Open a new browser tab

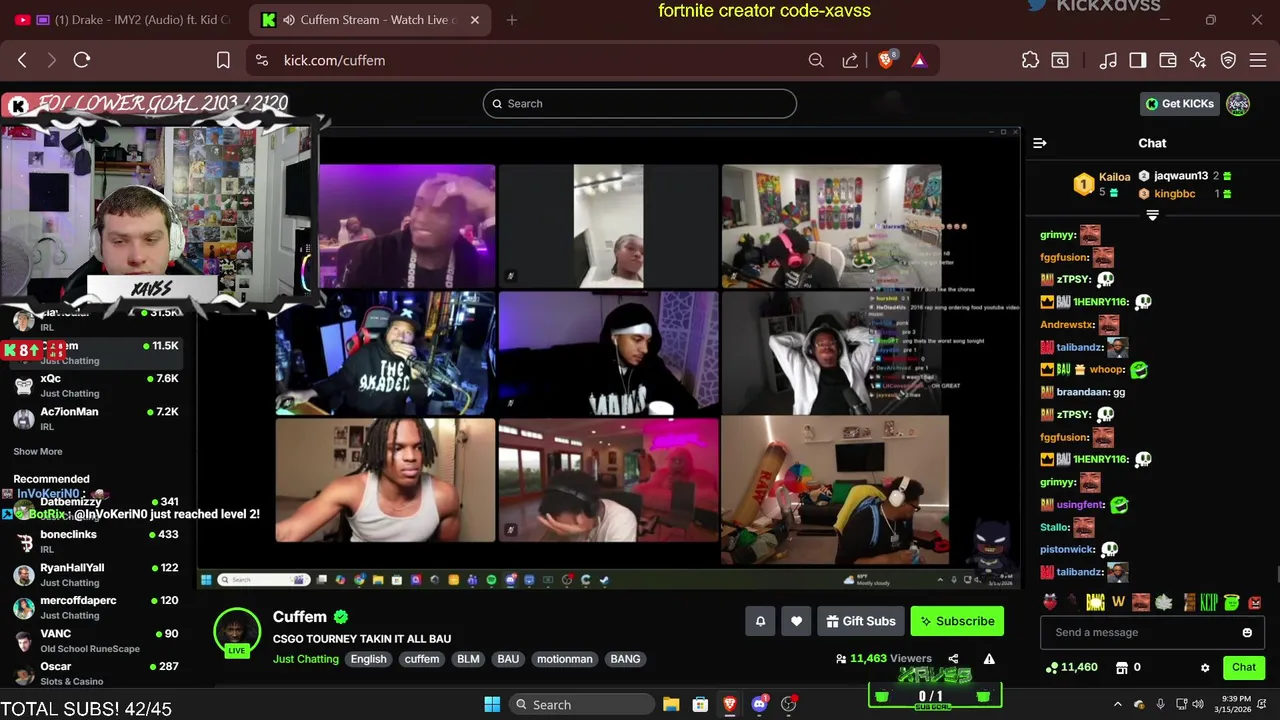coord(512,20)
